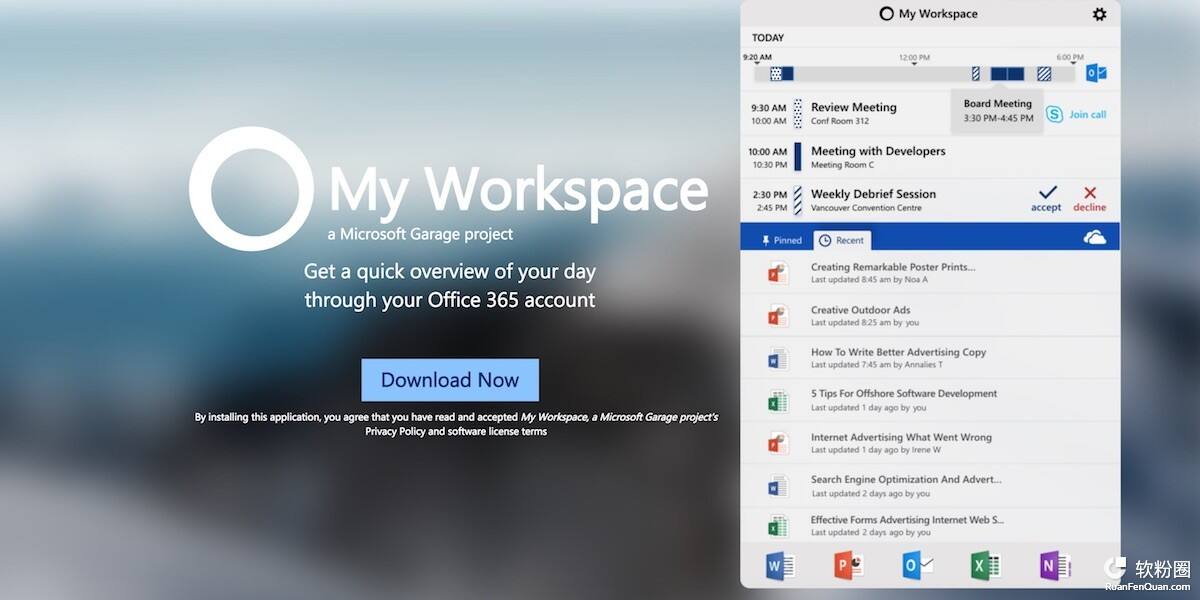
Task: Select the solid Board Meeting block on timeline
Action: (1007, 74)
